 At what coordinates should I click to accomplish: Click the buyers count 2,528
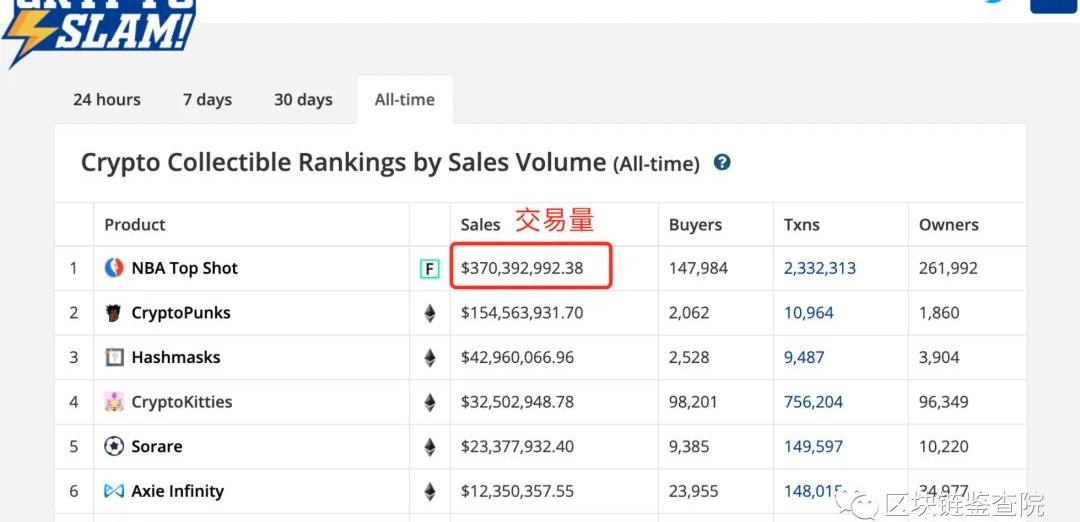point(689,358)
